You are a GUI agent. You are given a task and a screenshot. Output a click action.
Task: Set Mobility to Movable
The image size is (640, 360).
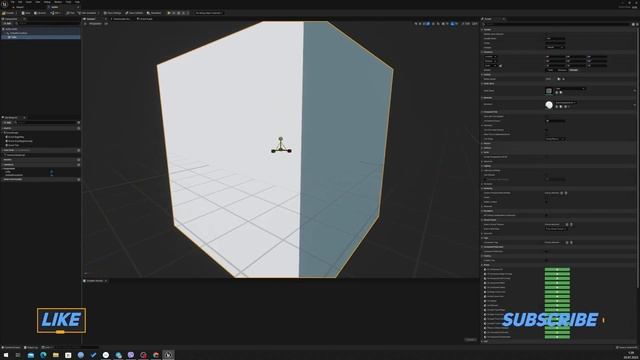pyautogui.click(x=573, y=70)
